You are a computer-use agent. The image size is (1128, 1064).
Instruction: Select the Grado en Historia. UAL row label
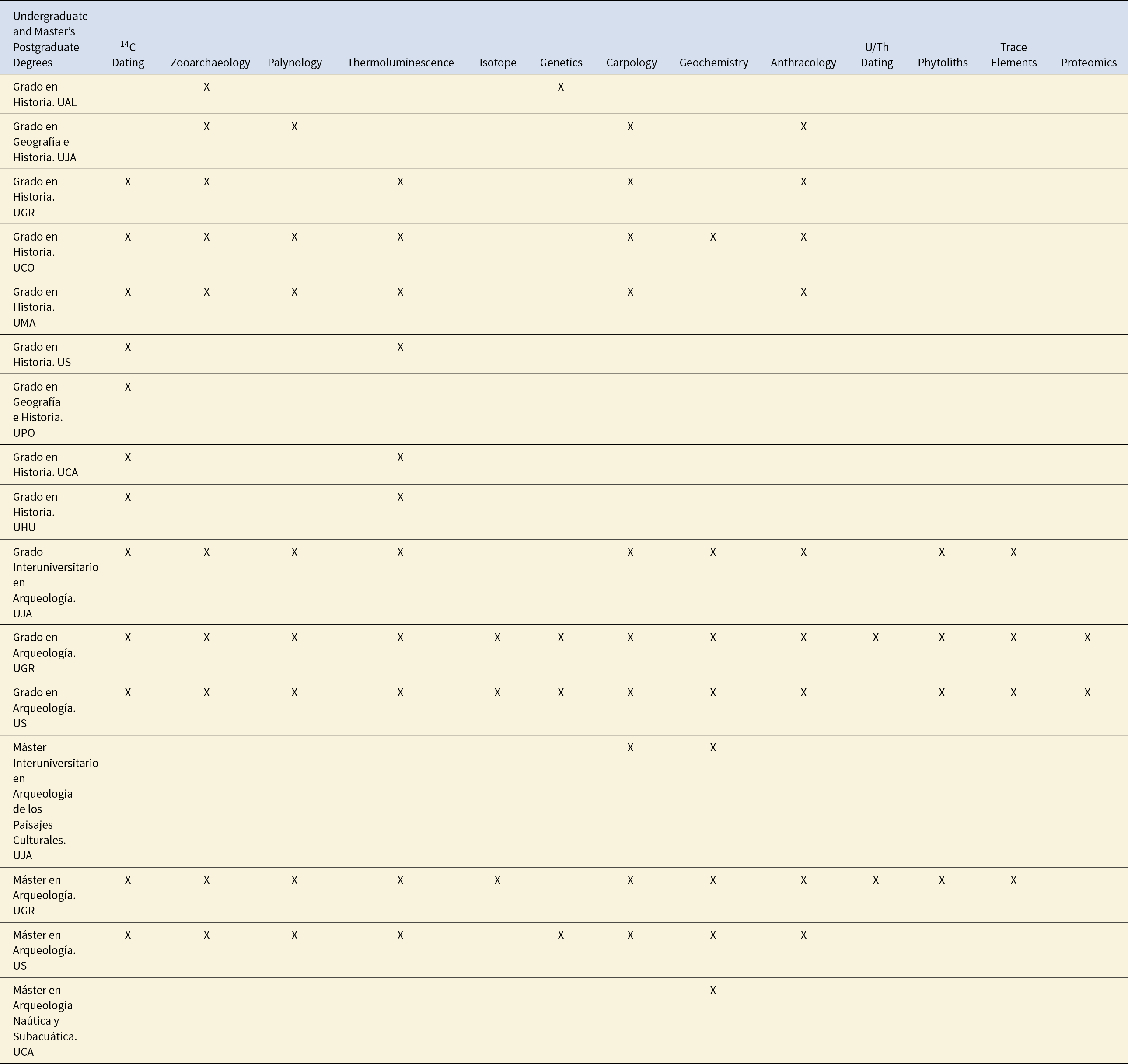pos(45,94)
